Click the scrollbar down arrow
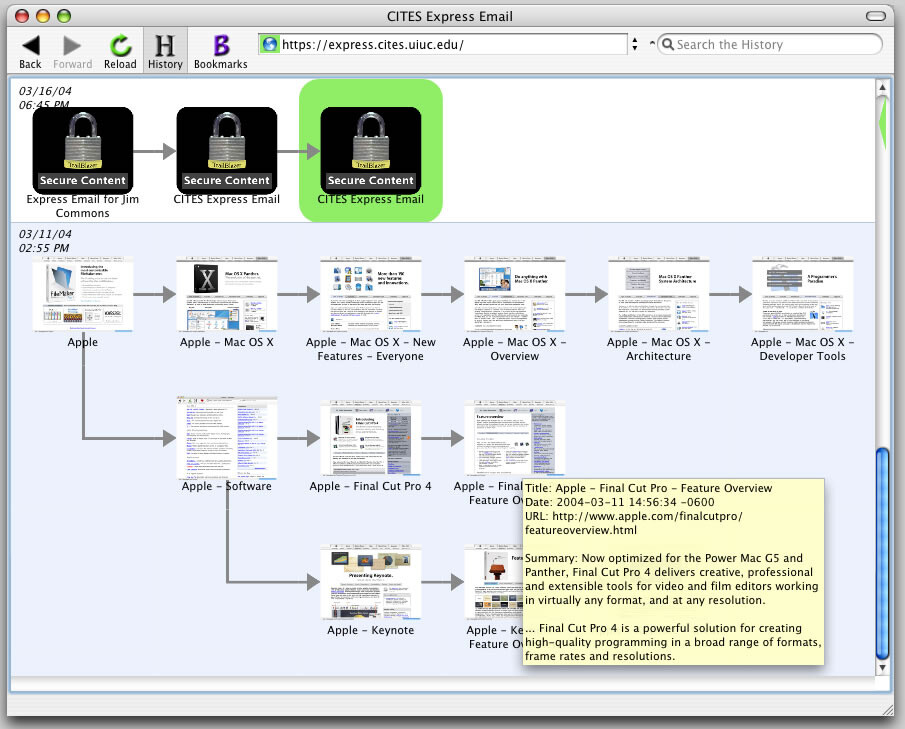Viewport: 905px width, 729px height. (x=882, y=668)
